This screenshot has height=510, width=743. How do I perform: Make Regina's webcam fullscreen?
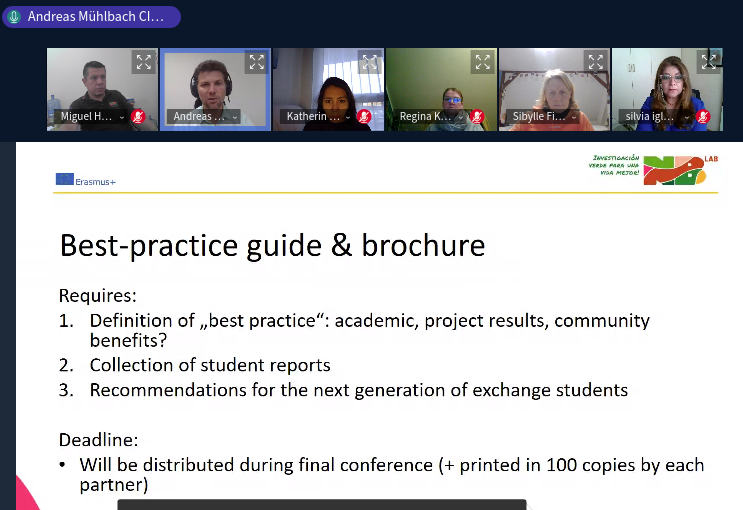(x=482, y=62)
